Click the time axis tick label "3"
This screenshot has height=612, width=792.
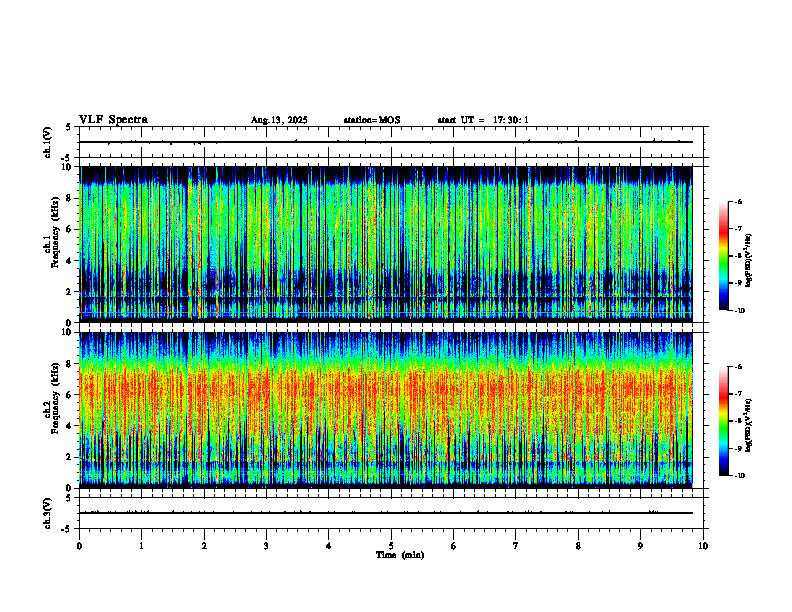click(x=266, y=546)
